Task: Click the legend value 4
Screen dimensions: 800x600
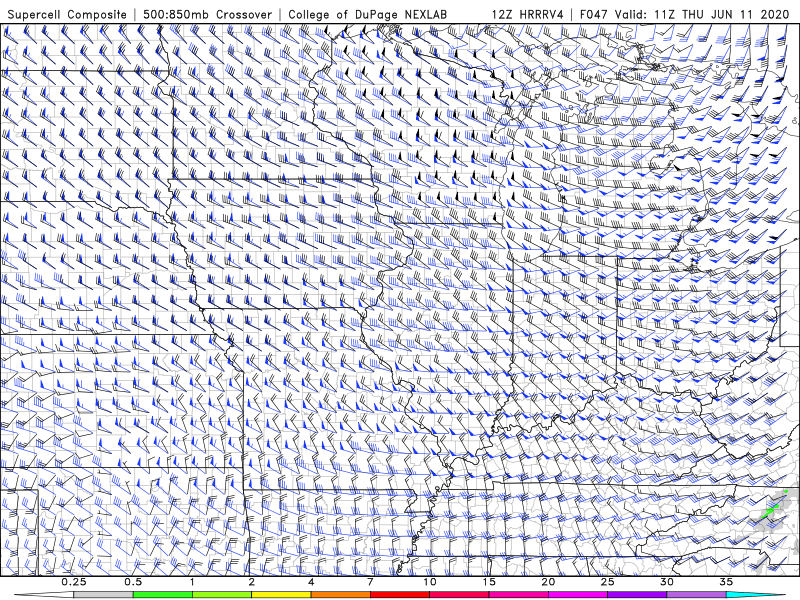Action: [x=311, y=582]
